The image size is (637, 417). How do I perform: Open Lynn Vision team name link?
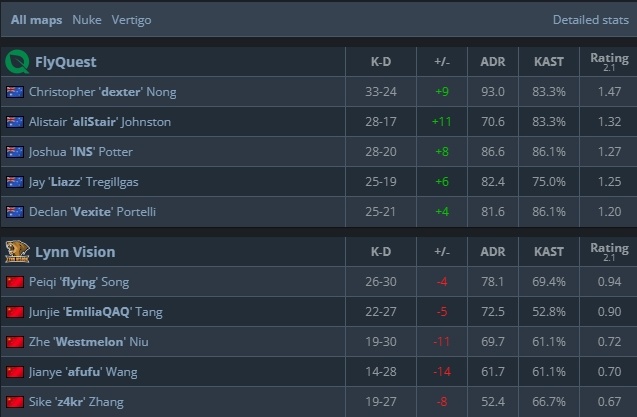[x=75, y=252]
